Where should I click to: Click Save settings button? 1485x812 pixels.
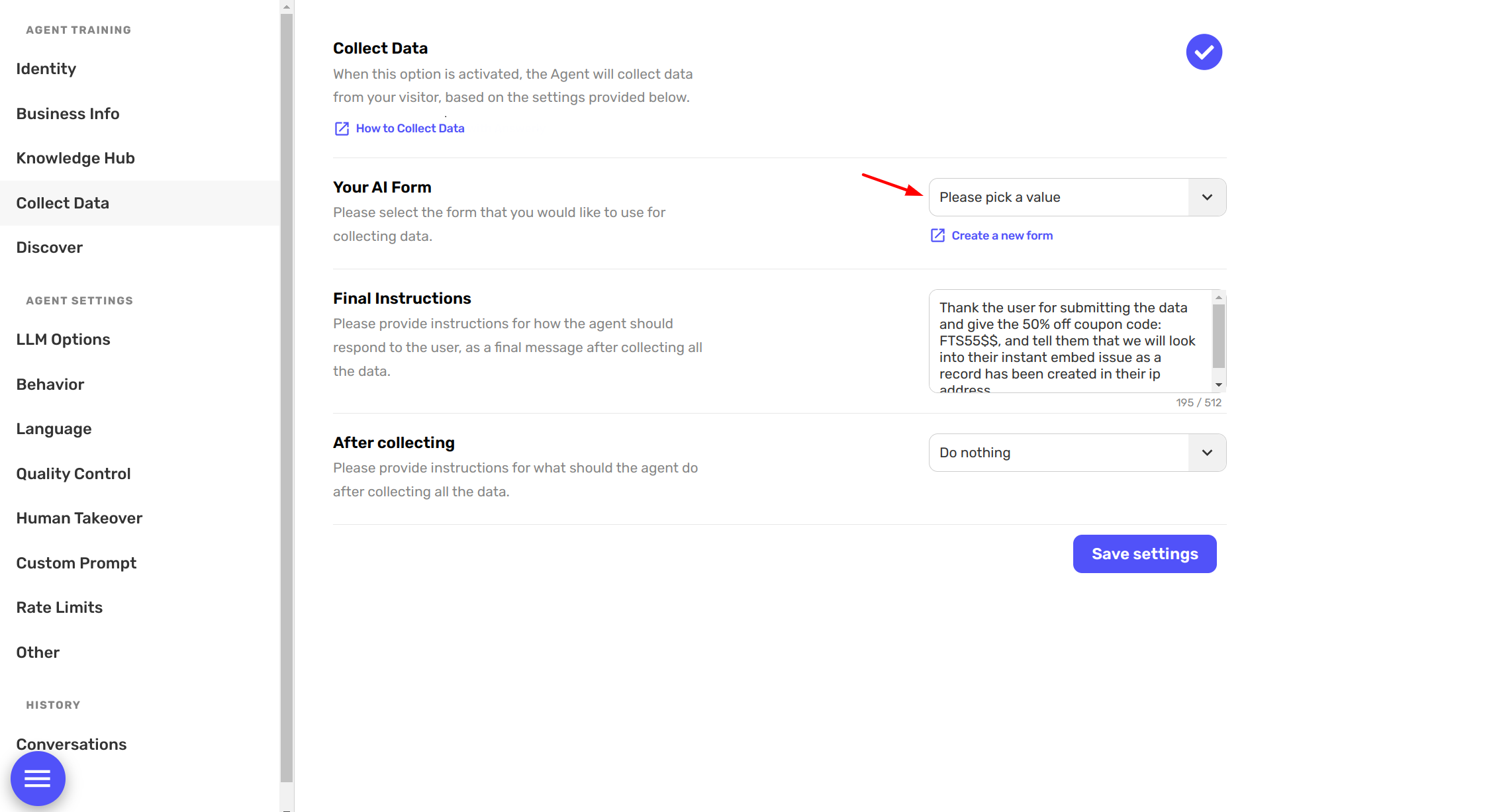(x=1145, y=554)
